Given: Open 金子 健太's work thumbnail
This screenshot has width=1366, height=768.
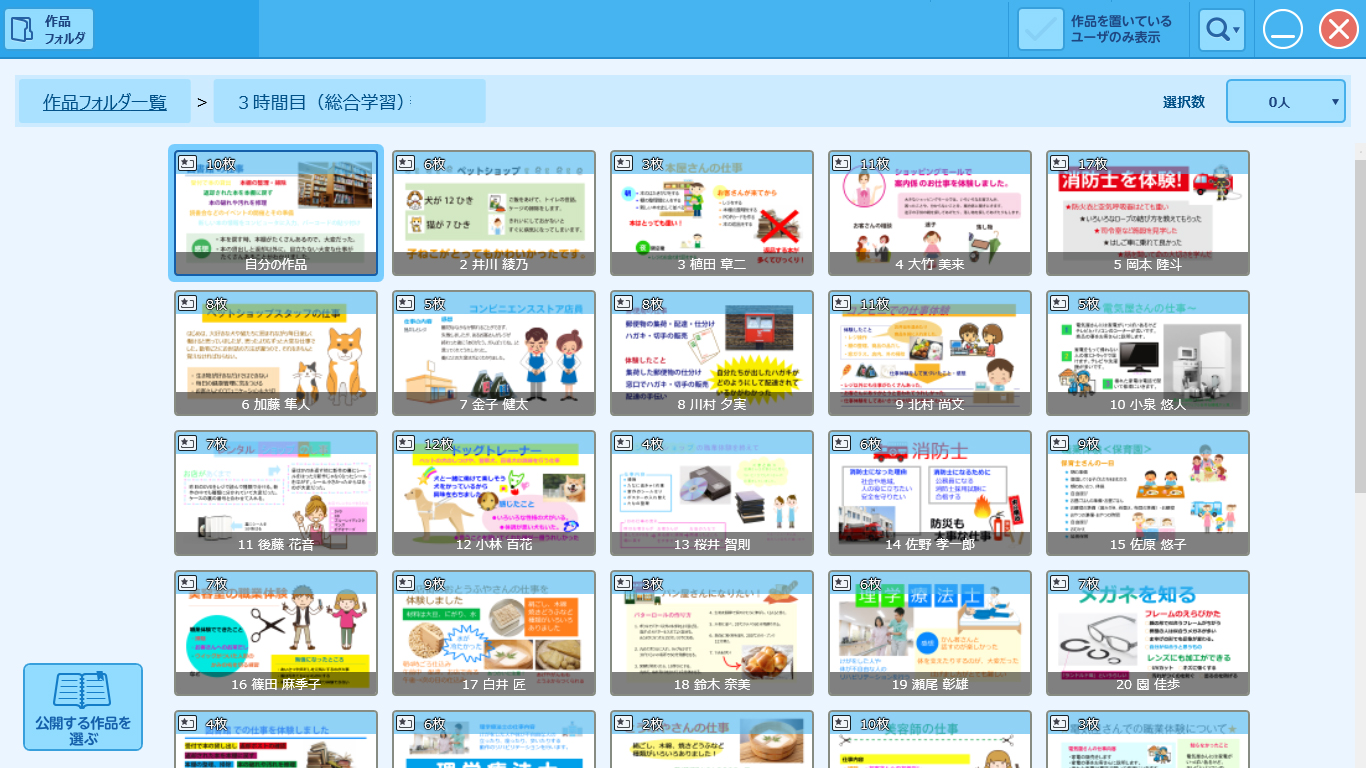Looking at the screenshot, I should click(x=494, y=353).
